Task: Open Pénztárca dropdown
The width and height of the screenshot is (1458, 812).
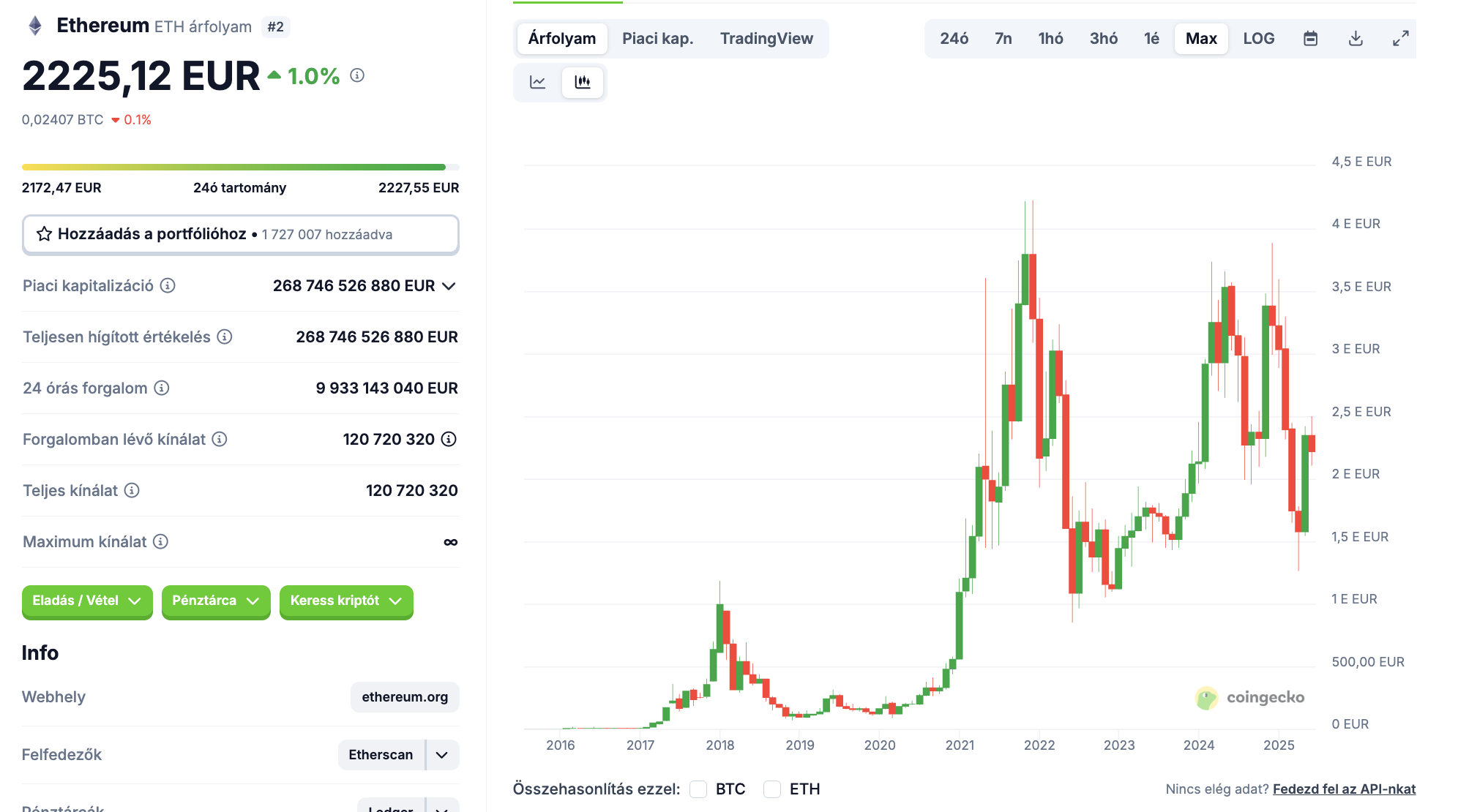Action: 216,601
